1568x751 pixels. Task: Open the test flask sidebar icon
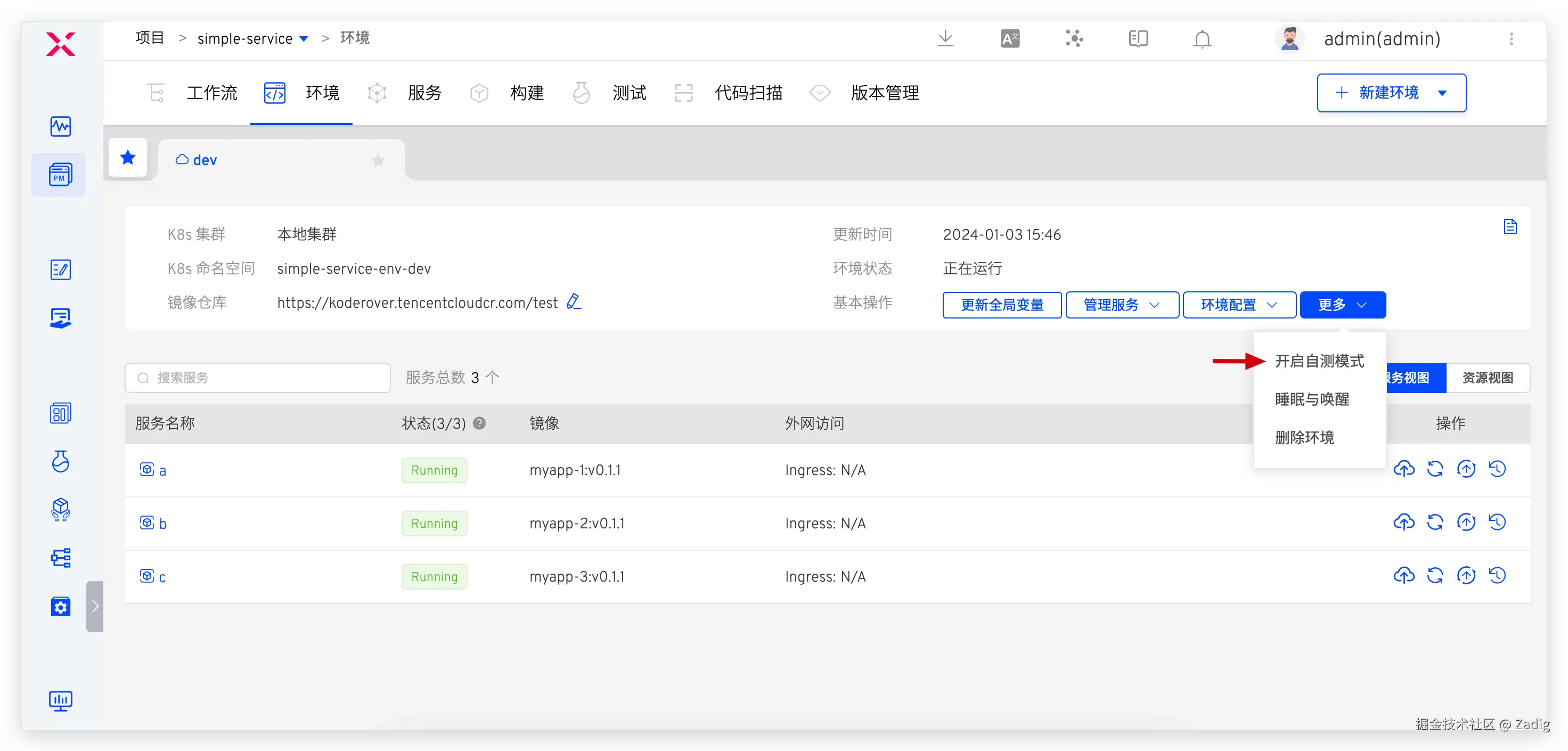(x=60, y=461)
